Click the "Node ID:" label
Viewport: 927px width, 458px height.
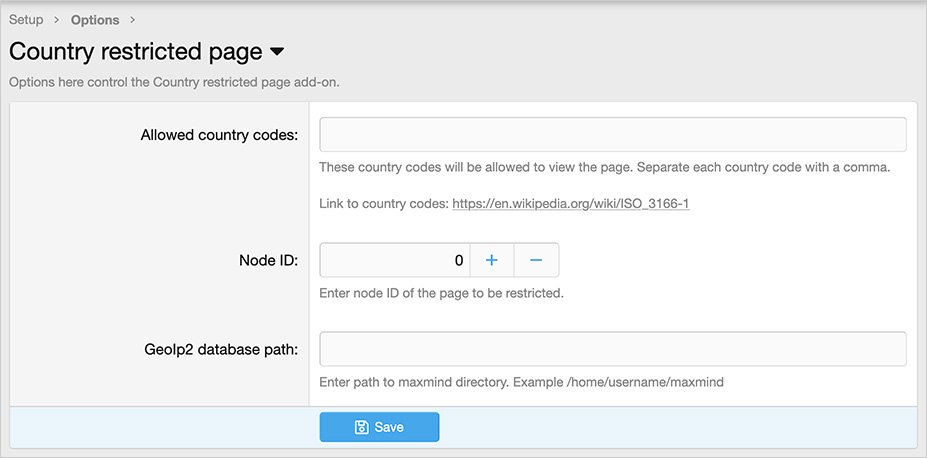click(x=262, y=261)
